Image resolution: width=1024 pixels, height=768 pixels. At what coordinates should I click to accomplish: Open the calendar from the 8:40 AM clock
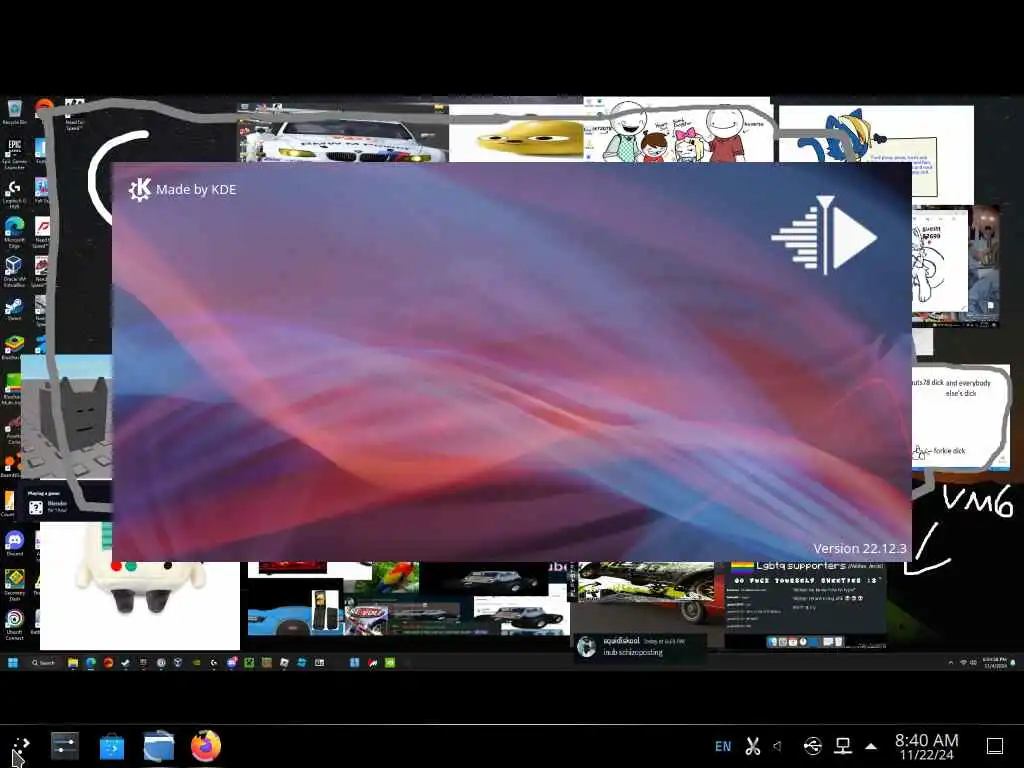926,747
